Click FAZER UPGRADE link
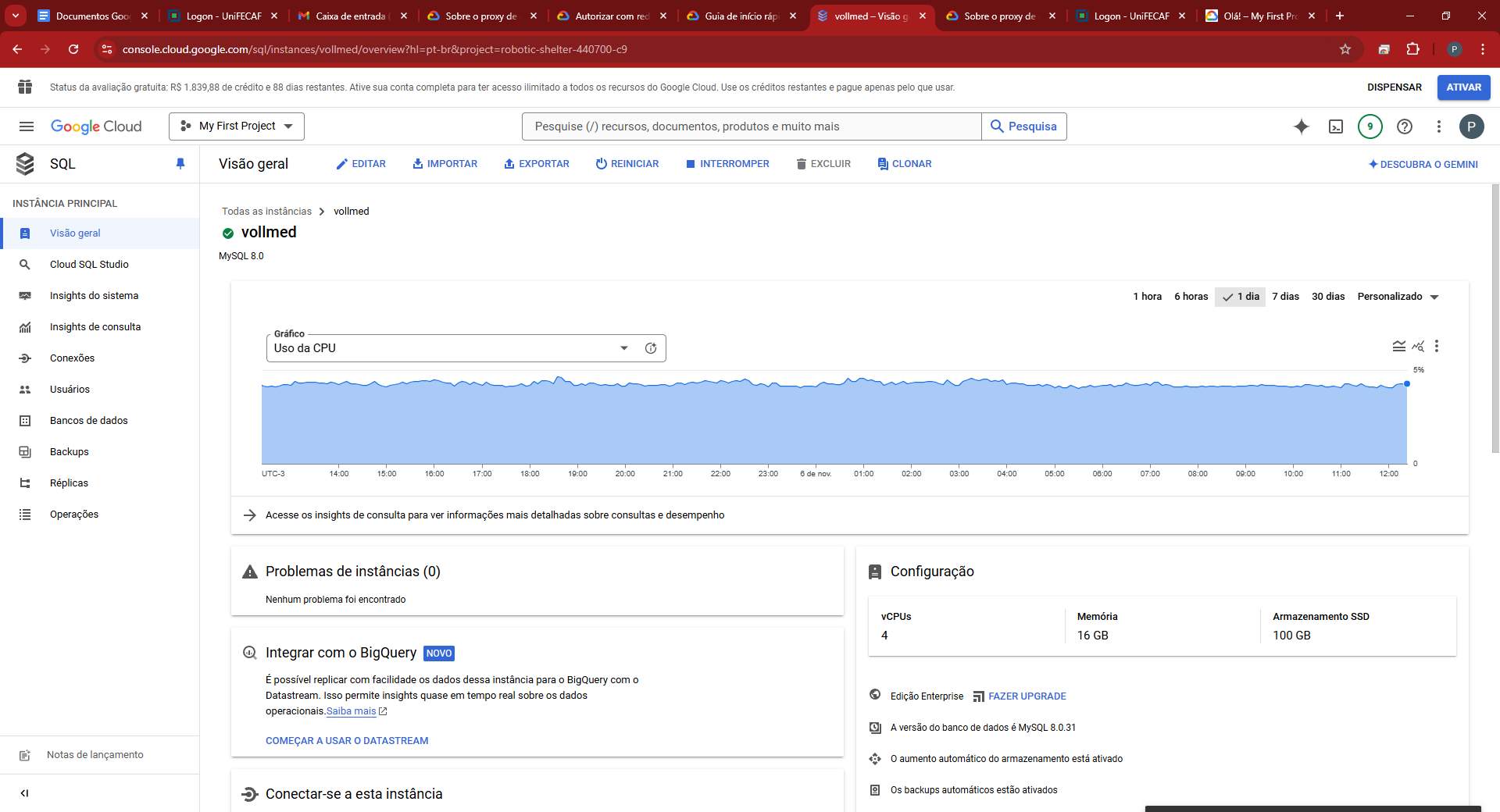Screen dimensions: 1500x812 pos(1020,696)
